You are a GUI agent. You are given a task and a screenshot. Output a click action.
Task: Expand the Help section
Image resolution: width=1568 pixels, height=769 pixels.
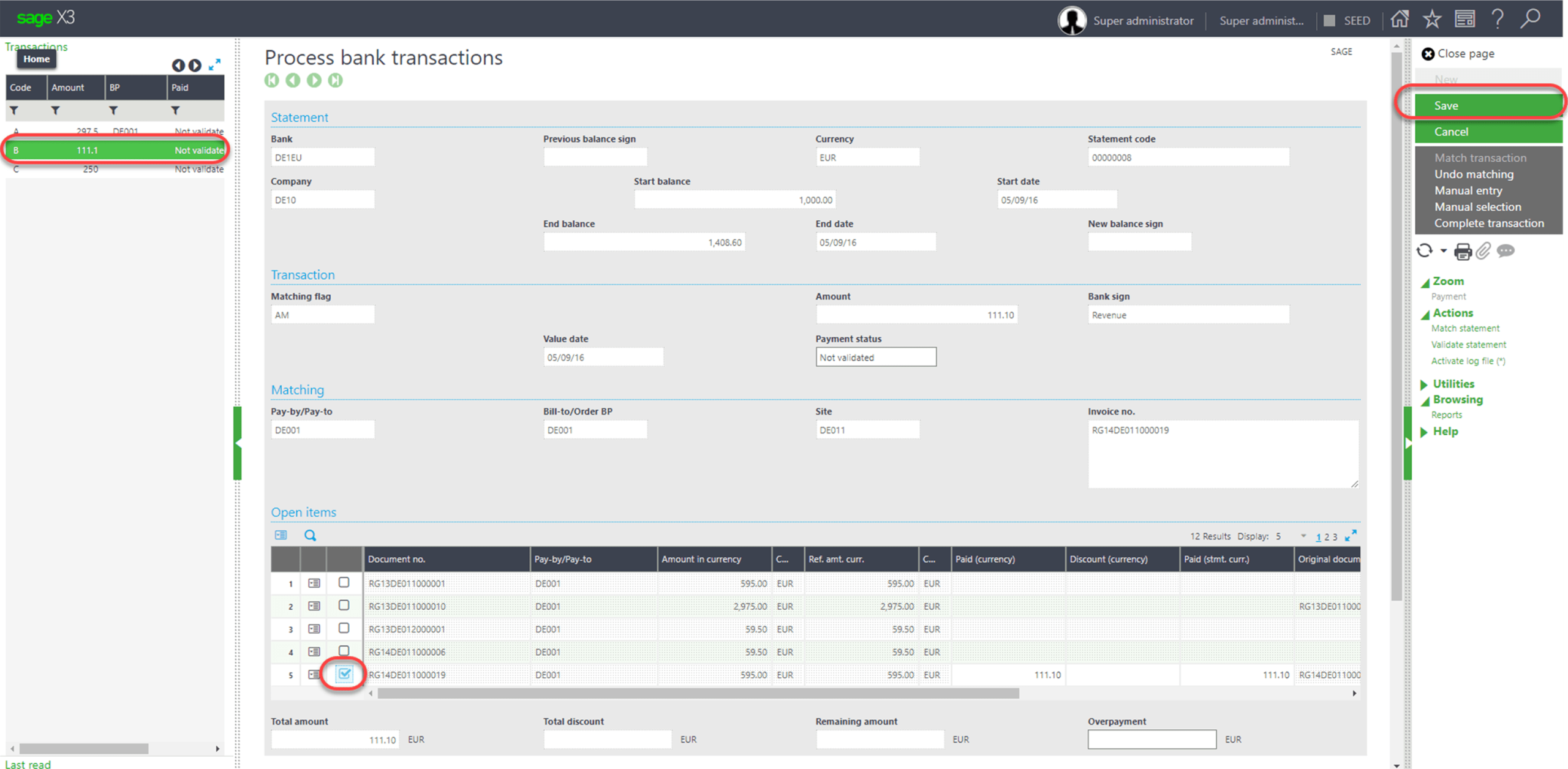pyautogui.click(x=1445, y=432)
